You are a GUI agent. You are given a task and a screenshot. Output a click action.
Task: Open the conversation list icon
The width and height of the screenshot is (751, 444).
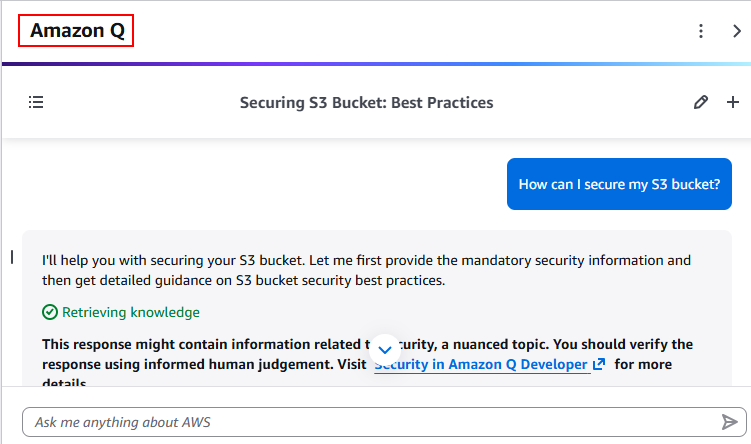pyautogui.click(x=36, y=102)
